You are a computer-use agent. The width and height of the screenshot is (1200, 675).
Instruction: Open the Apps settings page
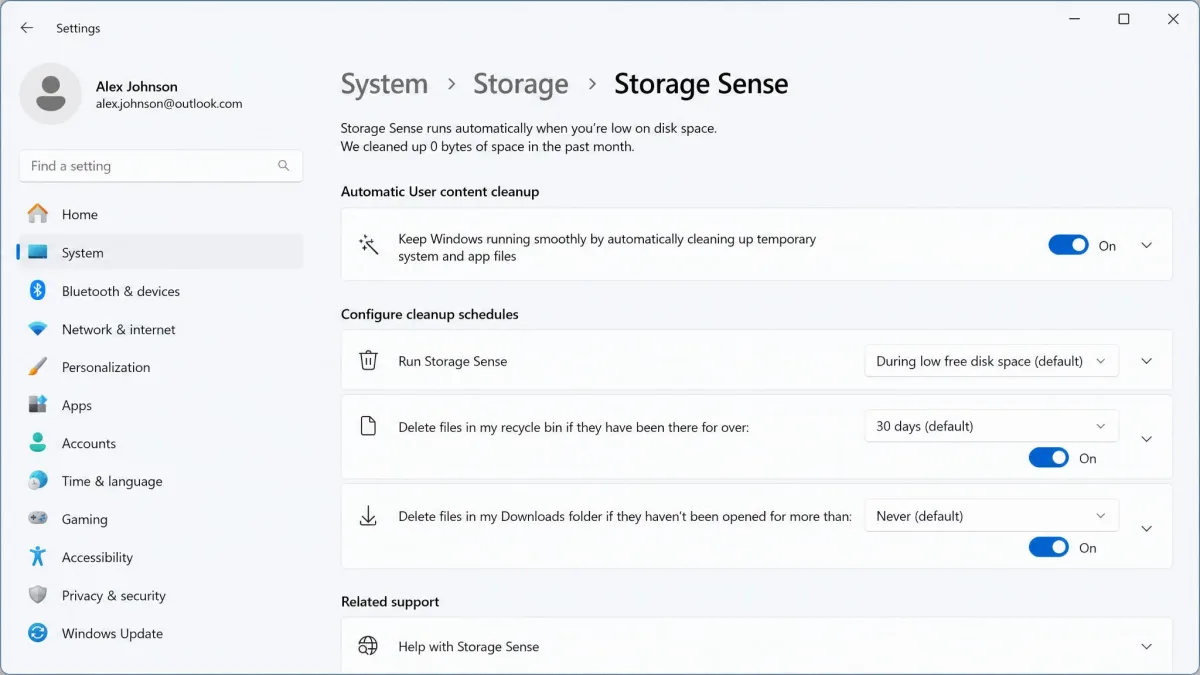click(161, 405)
